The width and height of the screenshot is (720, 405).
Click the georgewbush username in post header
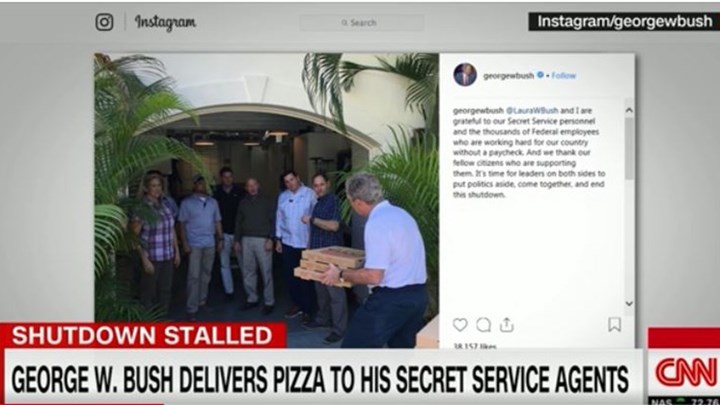coord(508,76)
